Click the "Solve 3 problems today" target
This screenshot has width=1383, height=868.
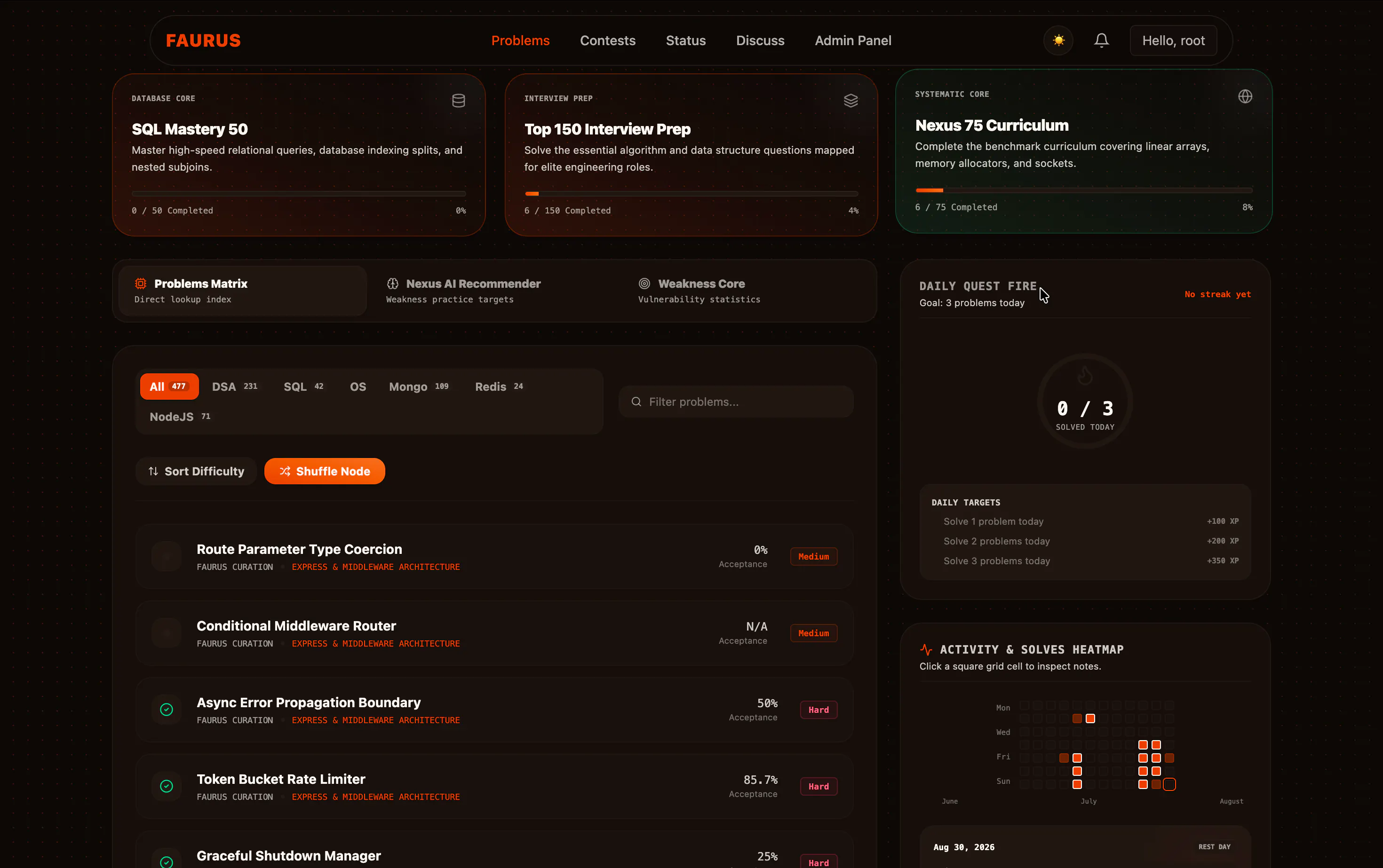[996, 561]
